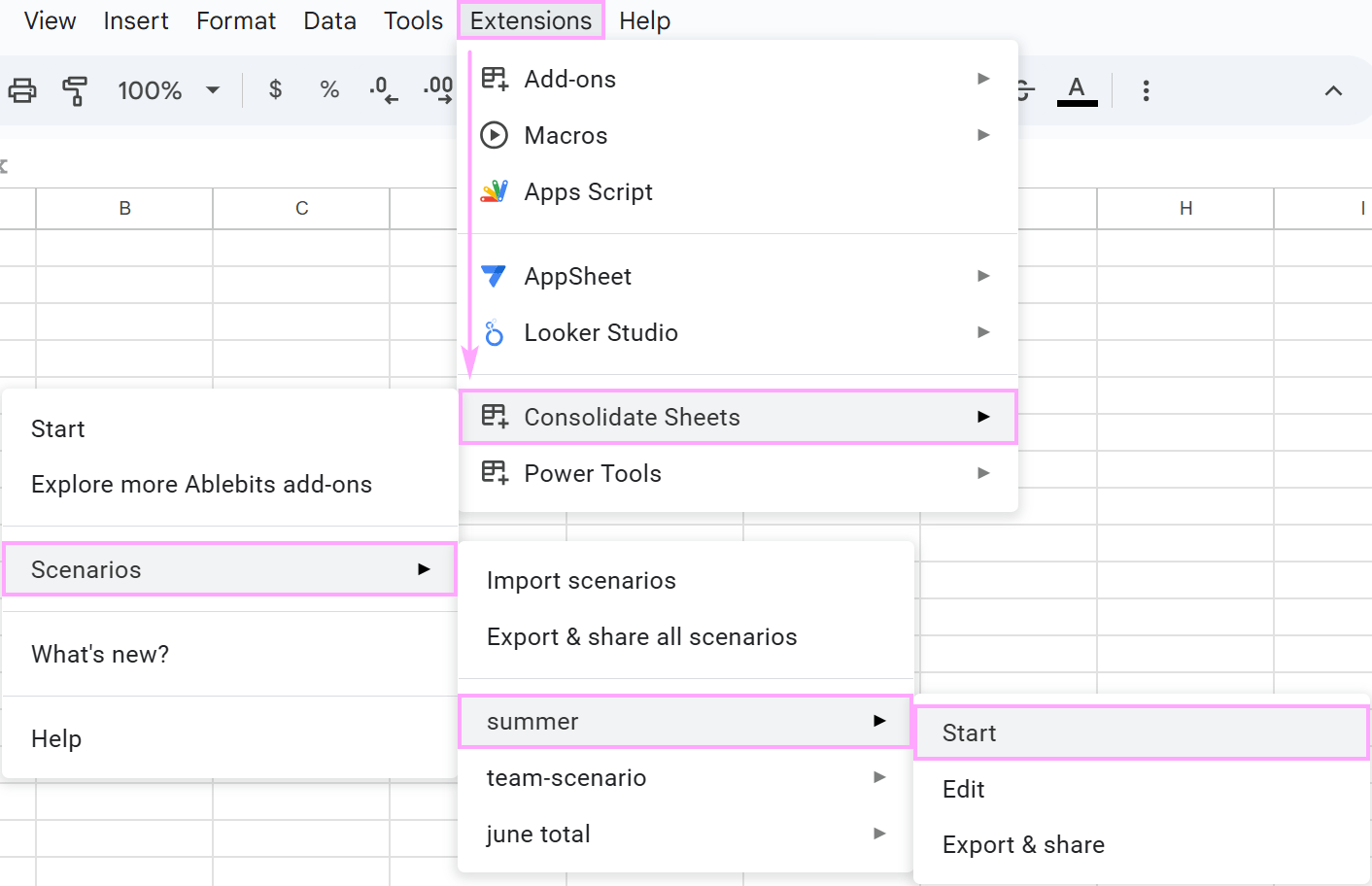The height and width of the screenshot is (886, 1372).
Task: Expand the Consolidate Sheets submenu arrow
Action: click(x=983, y=417)
